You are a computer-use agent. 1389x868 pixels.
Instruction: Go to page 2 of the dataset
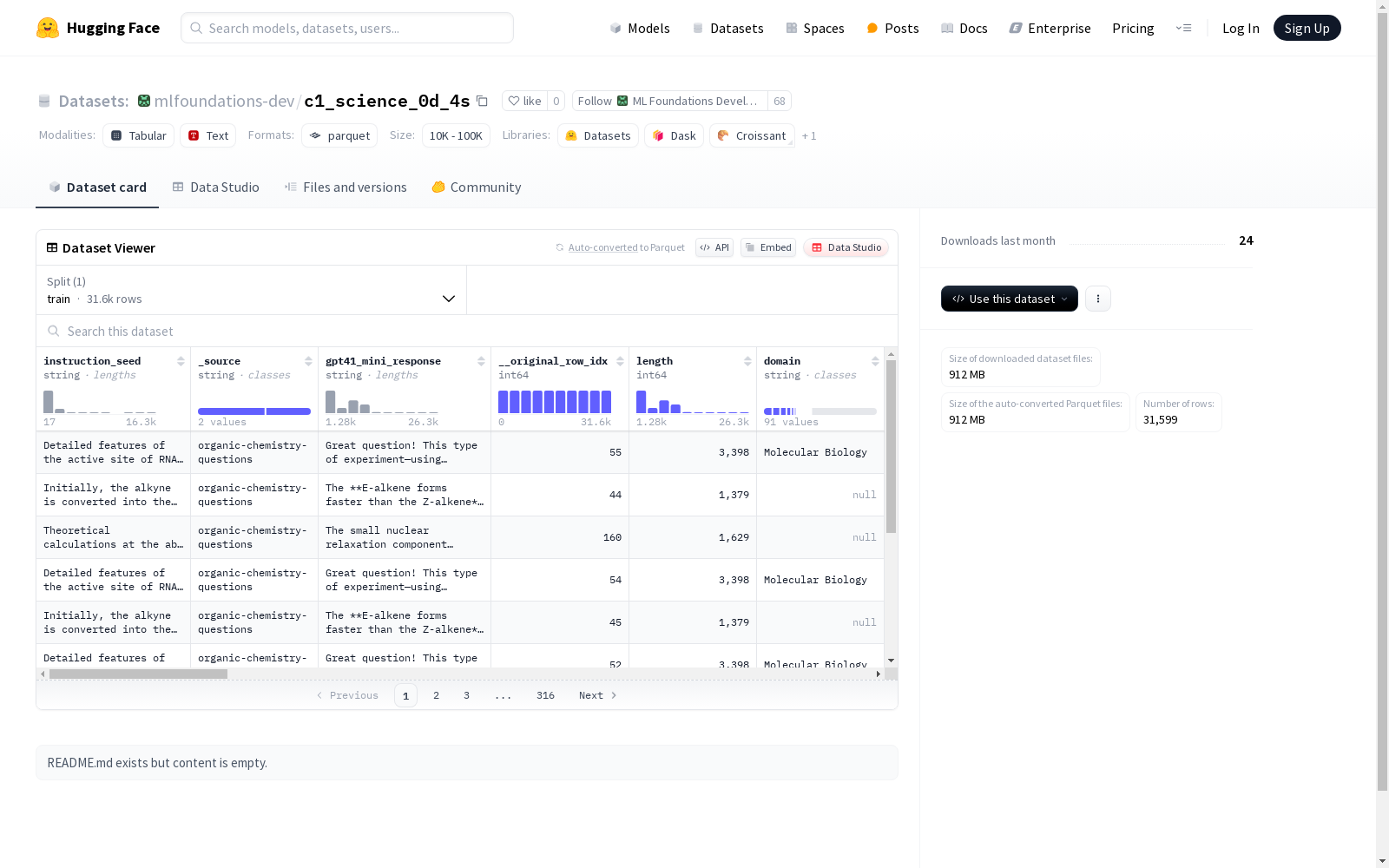(x=436, y=695)
